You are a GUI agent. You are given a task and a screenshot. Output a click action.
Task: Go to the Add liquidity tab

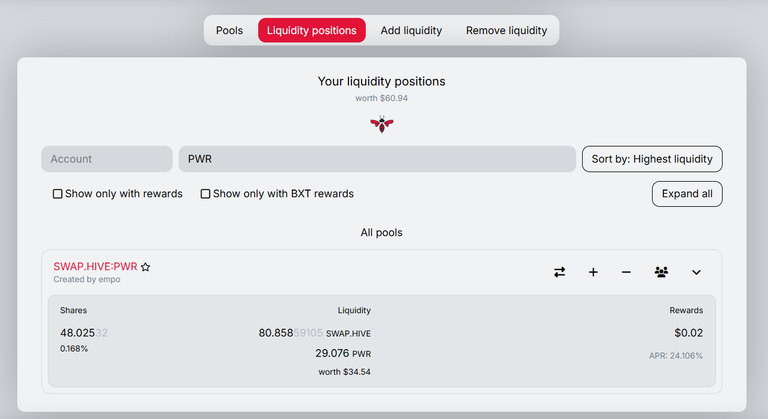[411, 30]
